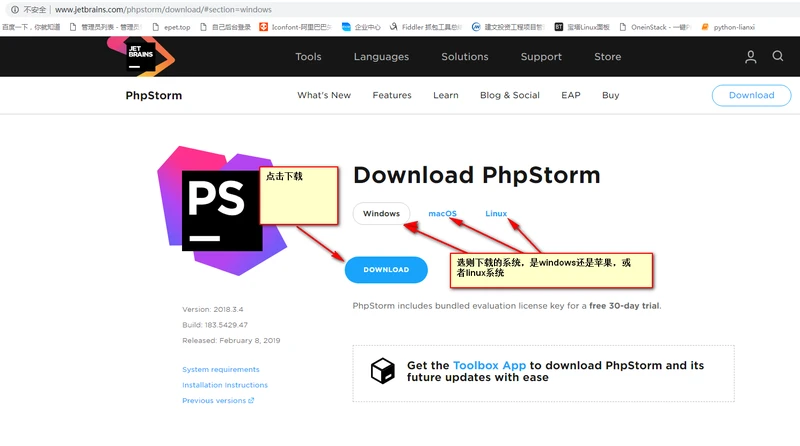Viewport: 800px width, 446px height.
Task: Open the Tools menu
Action: [308, 57]
